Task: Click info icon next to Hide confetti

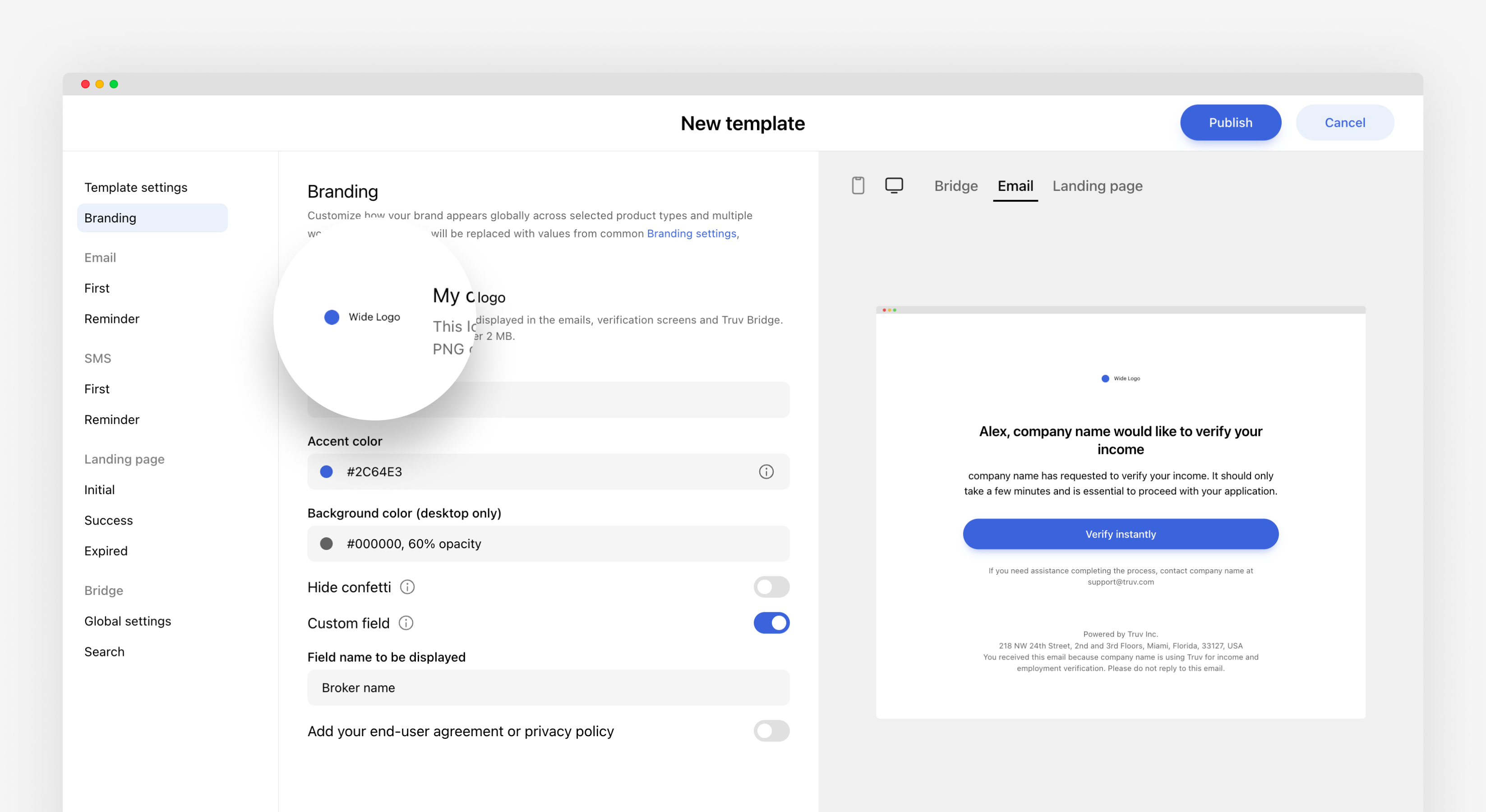Action: point(407,587)
